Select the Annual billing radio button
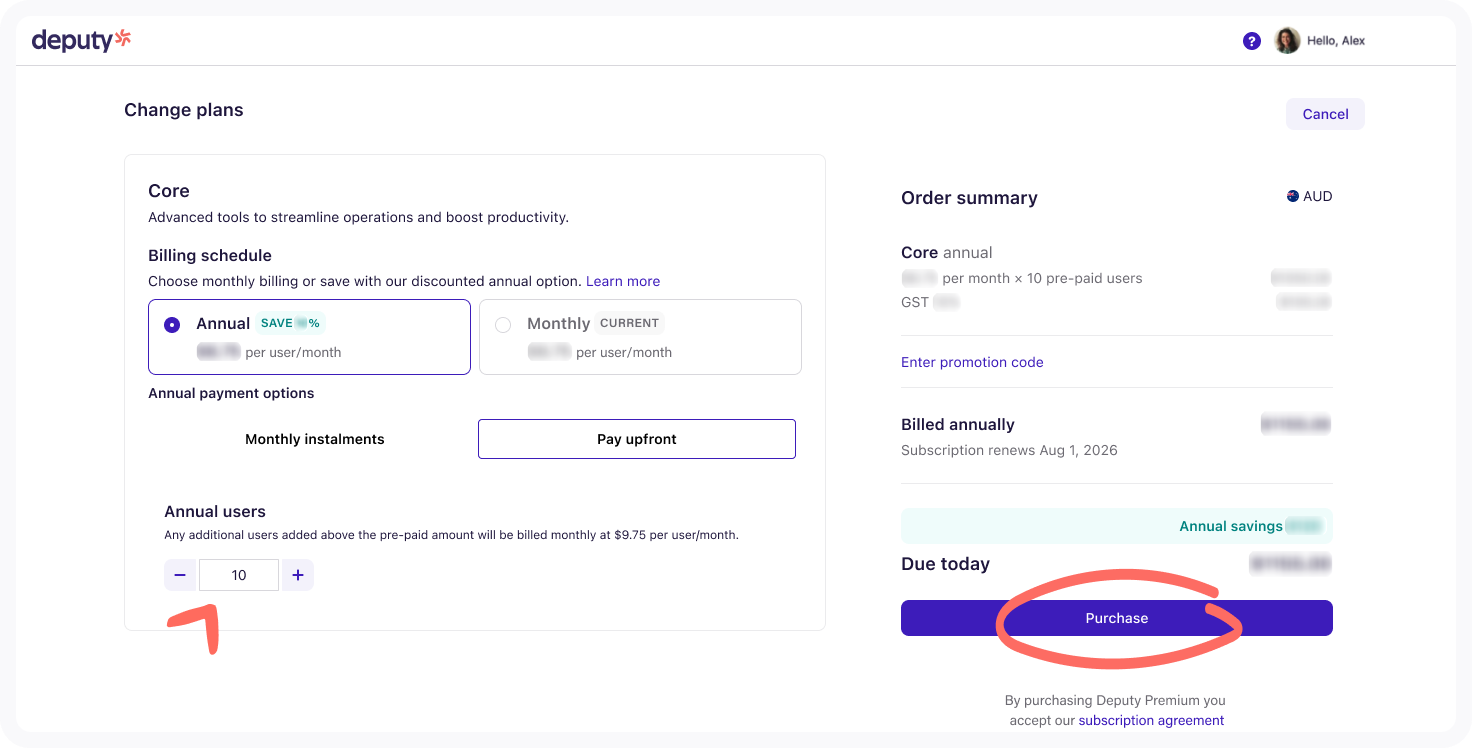 click(x=172, y=325)
